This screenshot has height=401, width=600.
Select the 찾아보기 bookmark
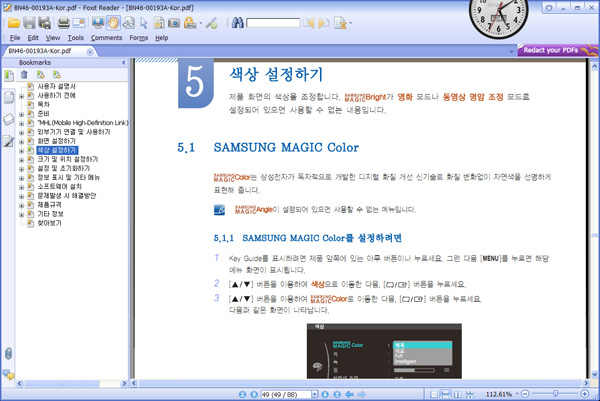(x=49, y=223)
